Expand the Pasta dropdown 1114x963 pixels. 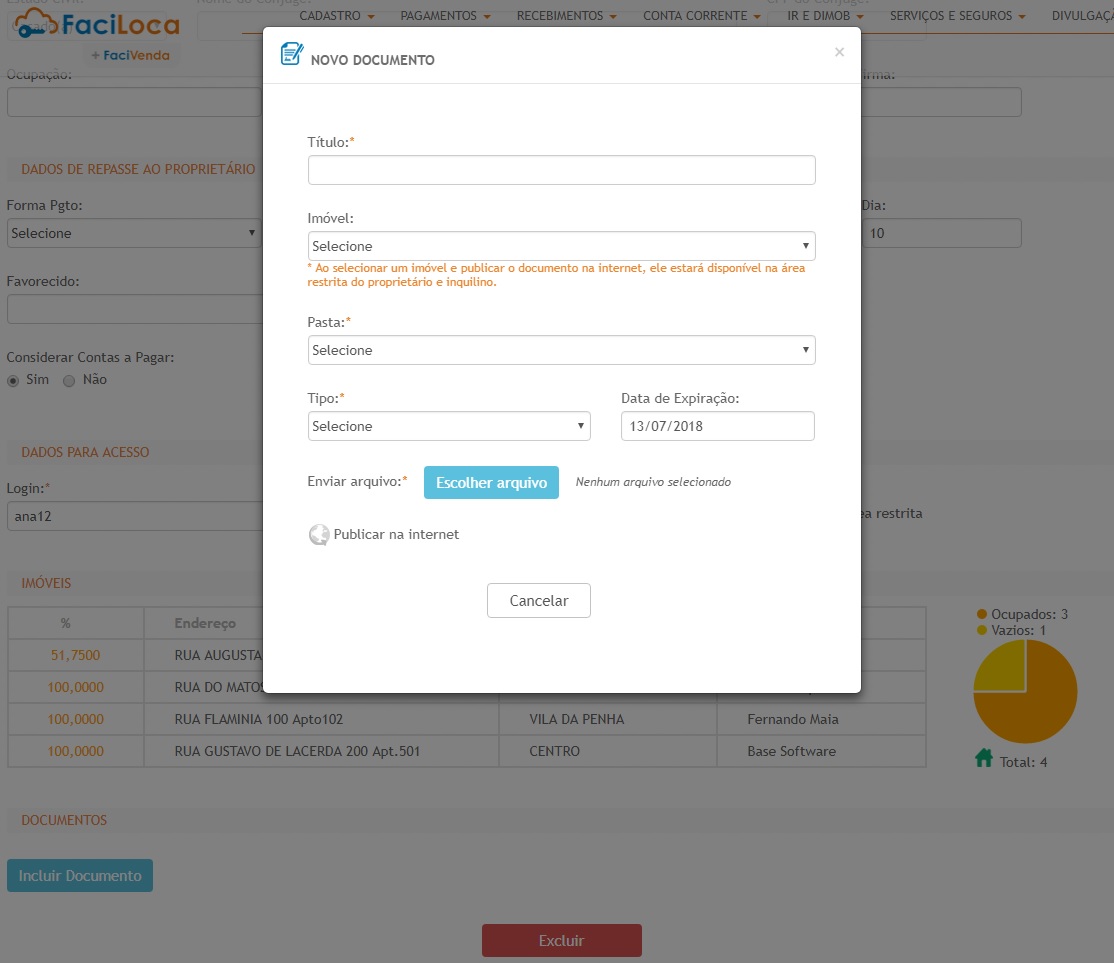(561, 350)
